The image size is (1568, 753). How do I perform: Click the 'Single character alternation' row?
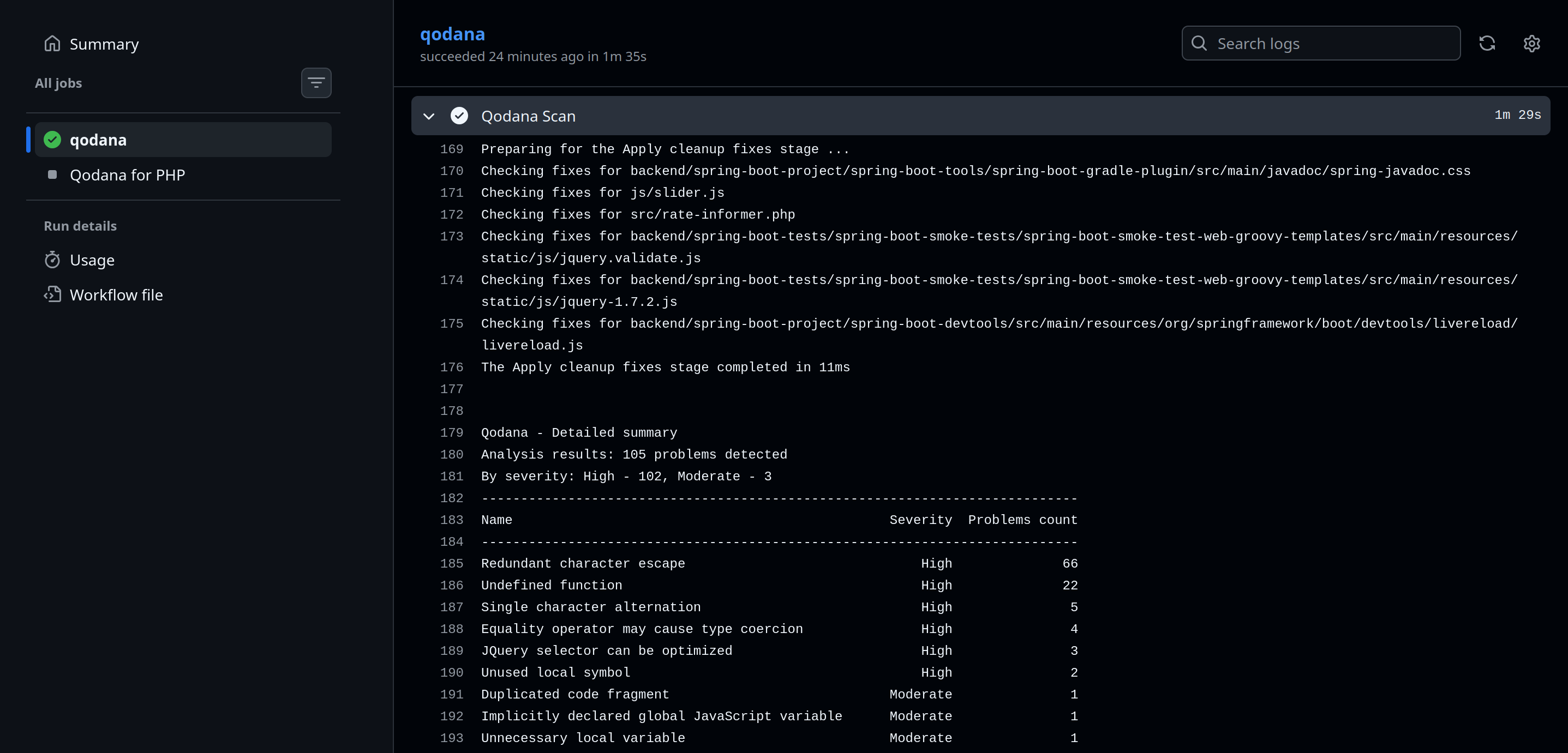click(x=779, y=607)
